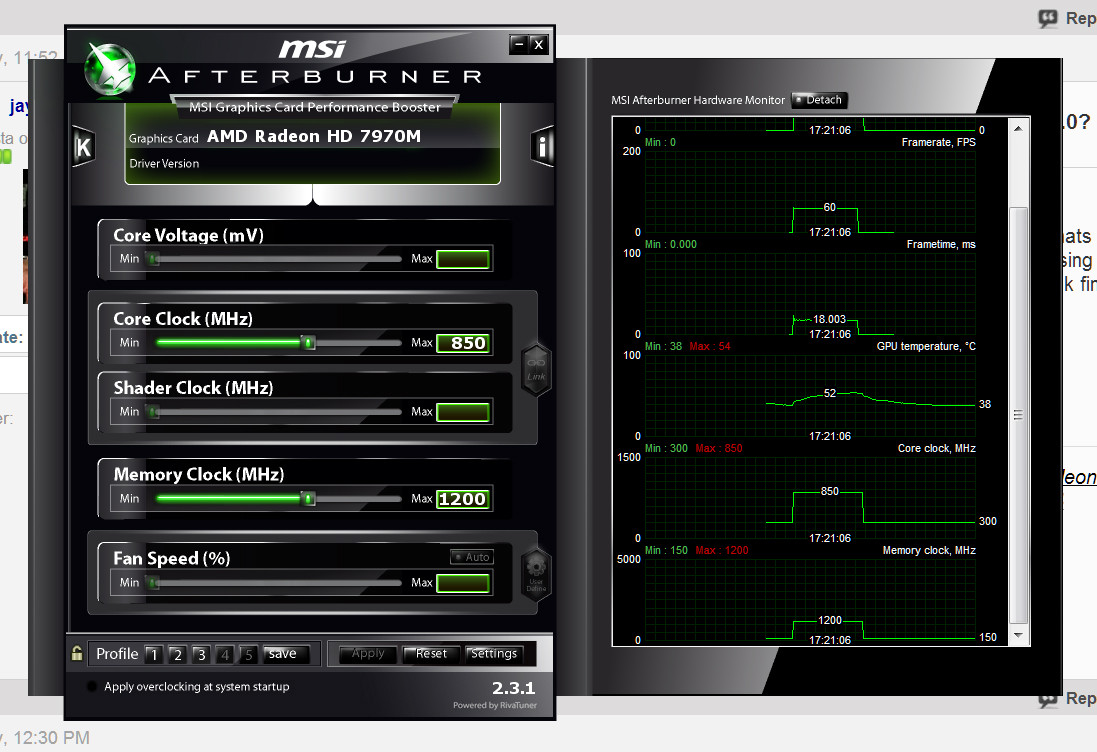Close the Afterburner window

(538, 44)
